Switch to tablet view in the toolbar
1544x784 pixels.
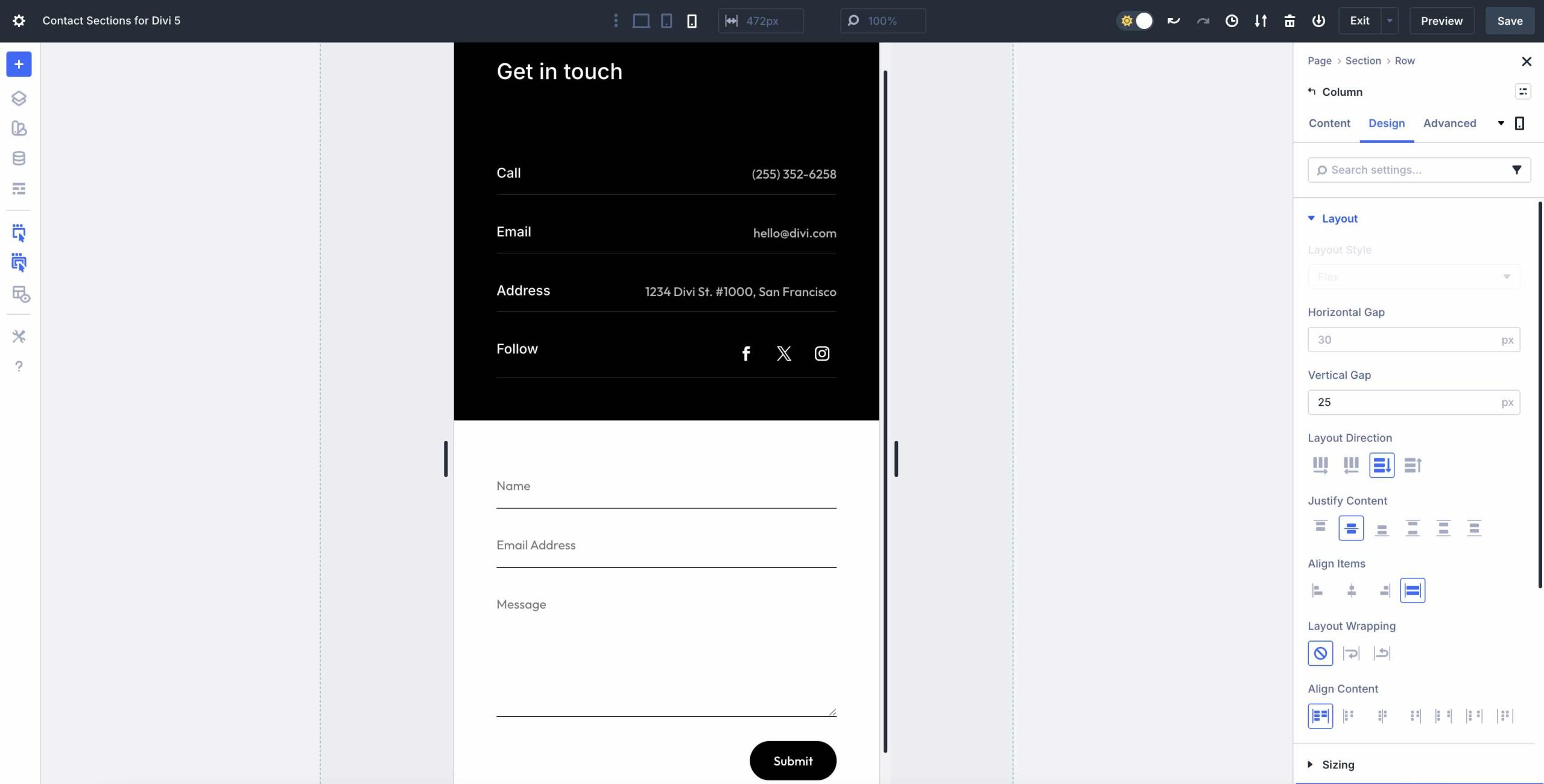click(x=666, y=21)
